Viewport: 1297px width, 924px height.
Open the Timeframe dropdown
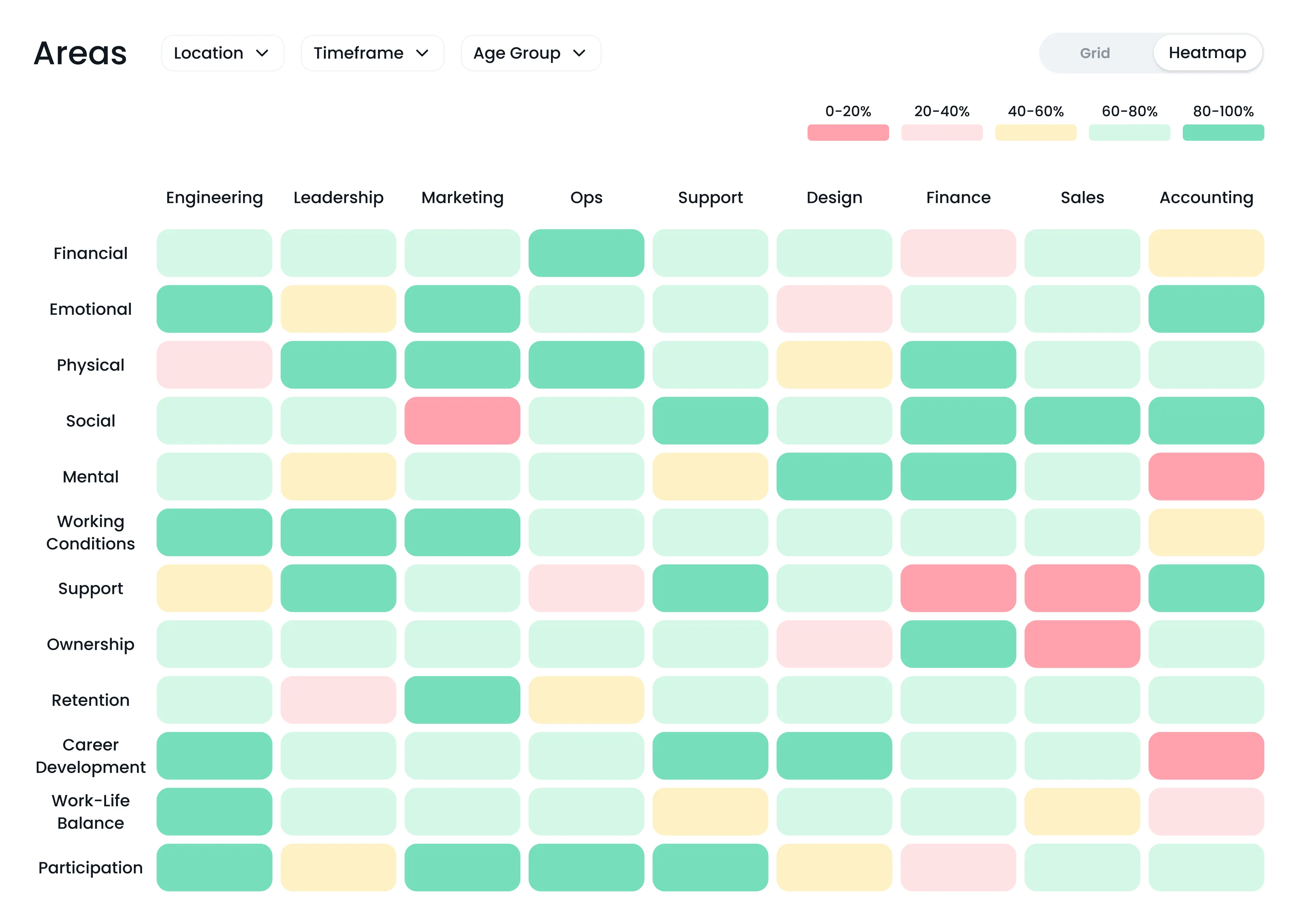click(x=372, y=53)
